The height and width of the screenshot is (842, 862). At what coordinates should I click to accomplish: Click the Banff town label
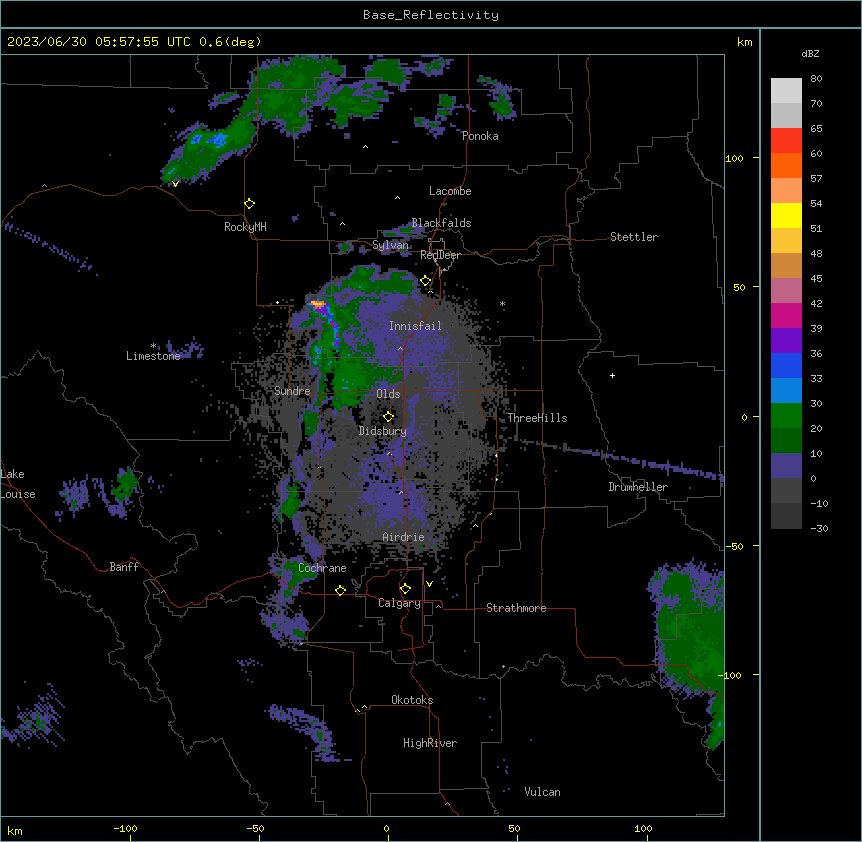[x=124, y=567]
